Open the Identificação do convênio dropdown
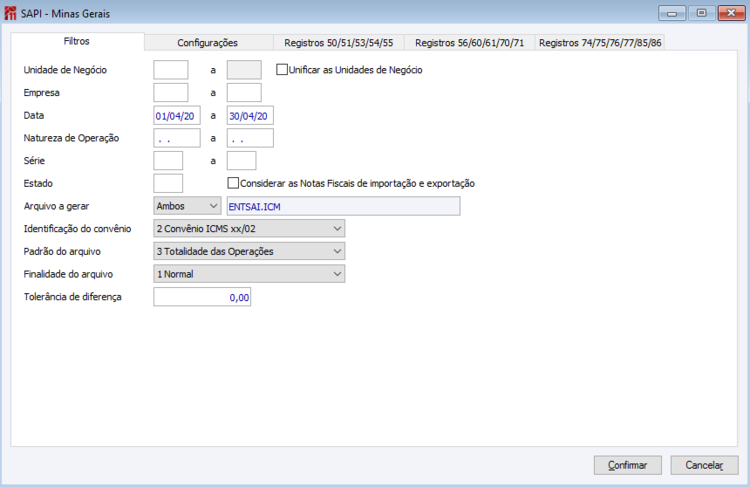Viewport: 750px width, 487px height. coord(249,229)
